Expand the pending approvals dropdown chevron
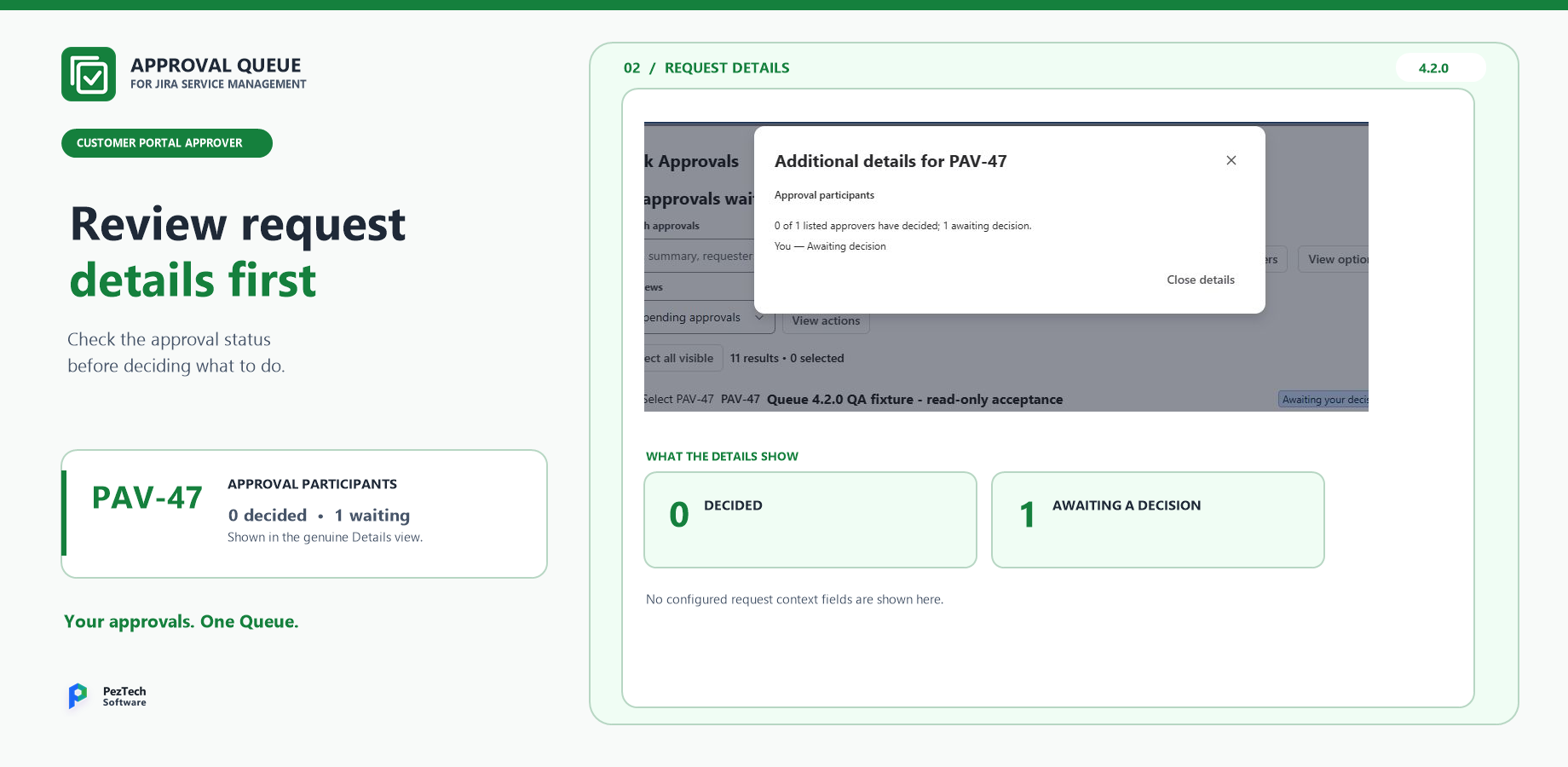The image size is (1568, 767). coord(758,317)
